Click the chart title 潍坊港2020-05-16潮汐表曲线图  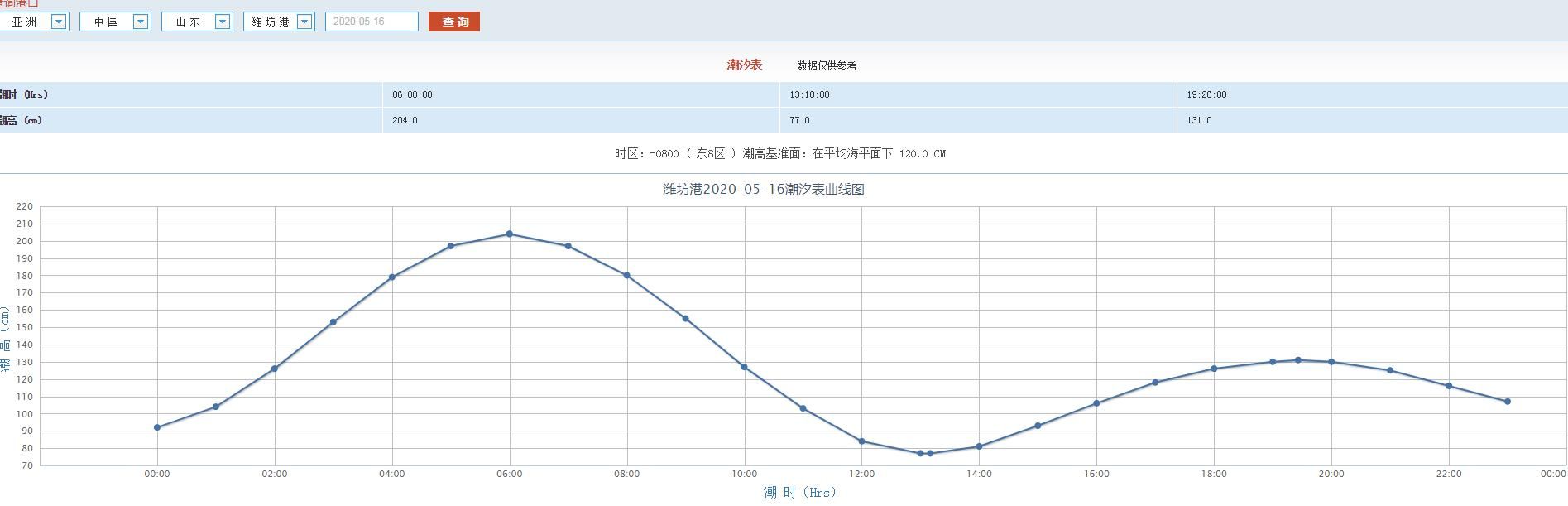(764, 189)
